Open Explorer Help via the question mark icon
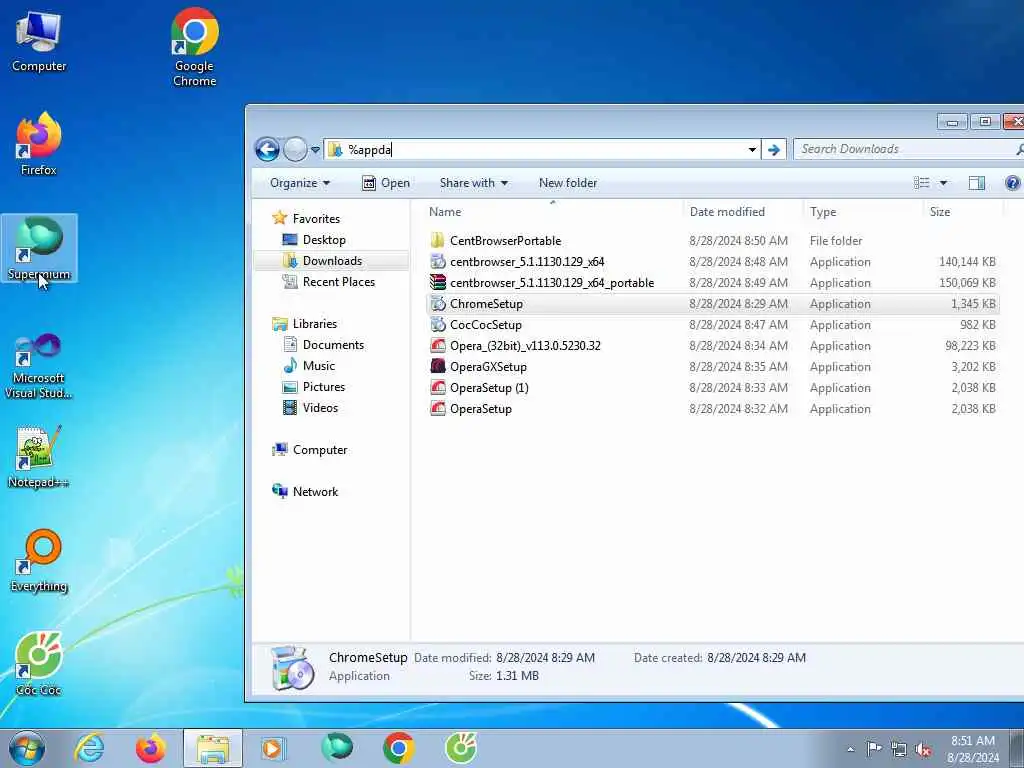Image resolution: width=1024 pixels, height=768 pixels. [x=1012, y=183]
